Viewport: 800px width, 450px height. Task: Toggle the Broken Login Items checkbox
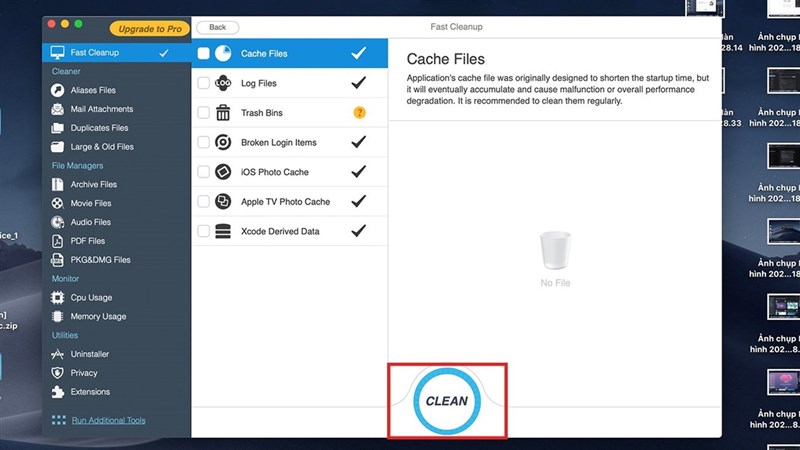click(x=203, y=142)
